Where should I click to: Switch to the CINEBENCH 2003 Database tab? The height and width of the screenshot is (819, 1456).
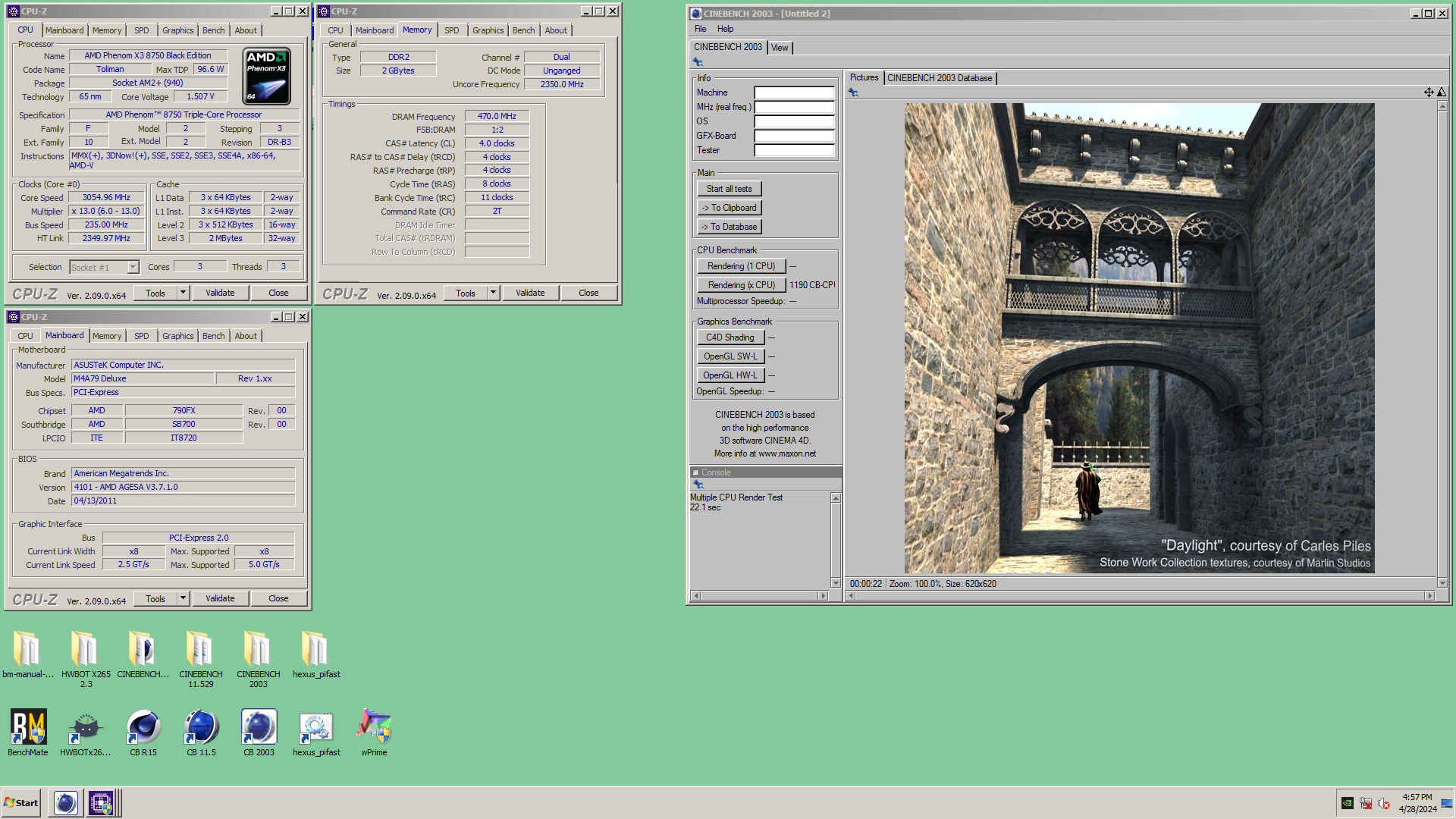[940, 78]
